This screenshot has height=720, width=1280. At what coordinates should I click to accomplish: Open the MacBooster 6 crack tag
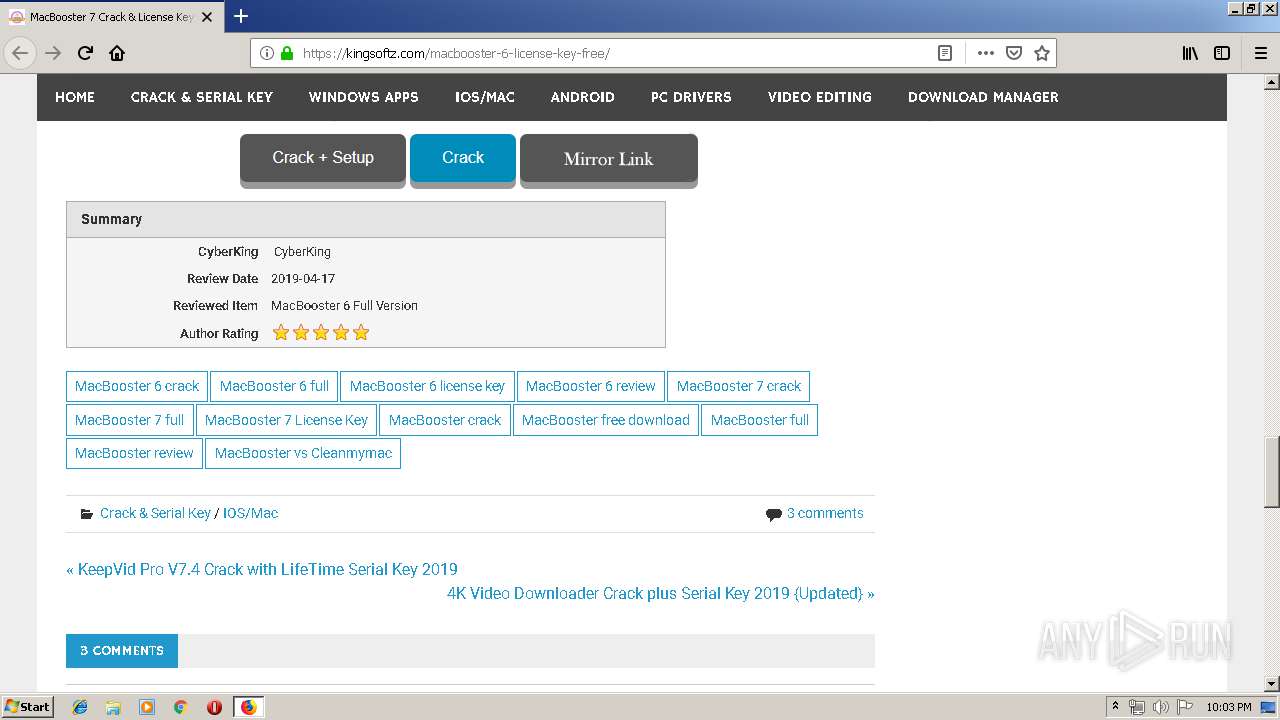[x=137, y=386]
